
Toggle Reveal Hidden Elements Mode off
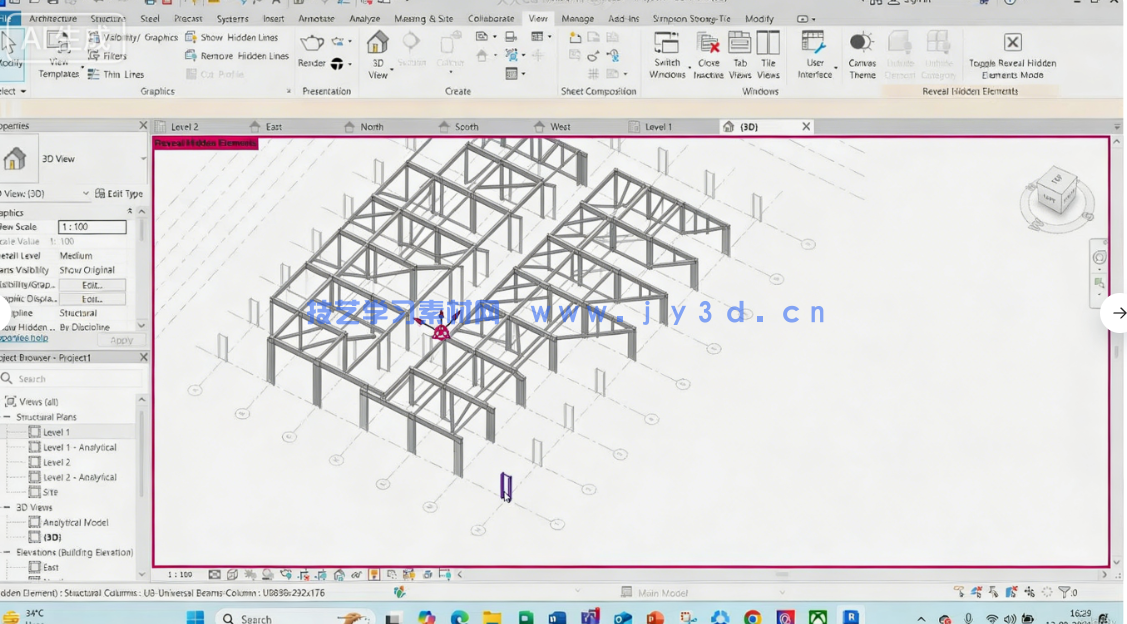pyautogui.click(x=1012, y=54)
